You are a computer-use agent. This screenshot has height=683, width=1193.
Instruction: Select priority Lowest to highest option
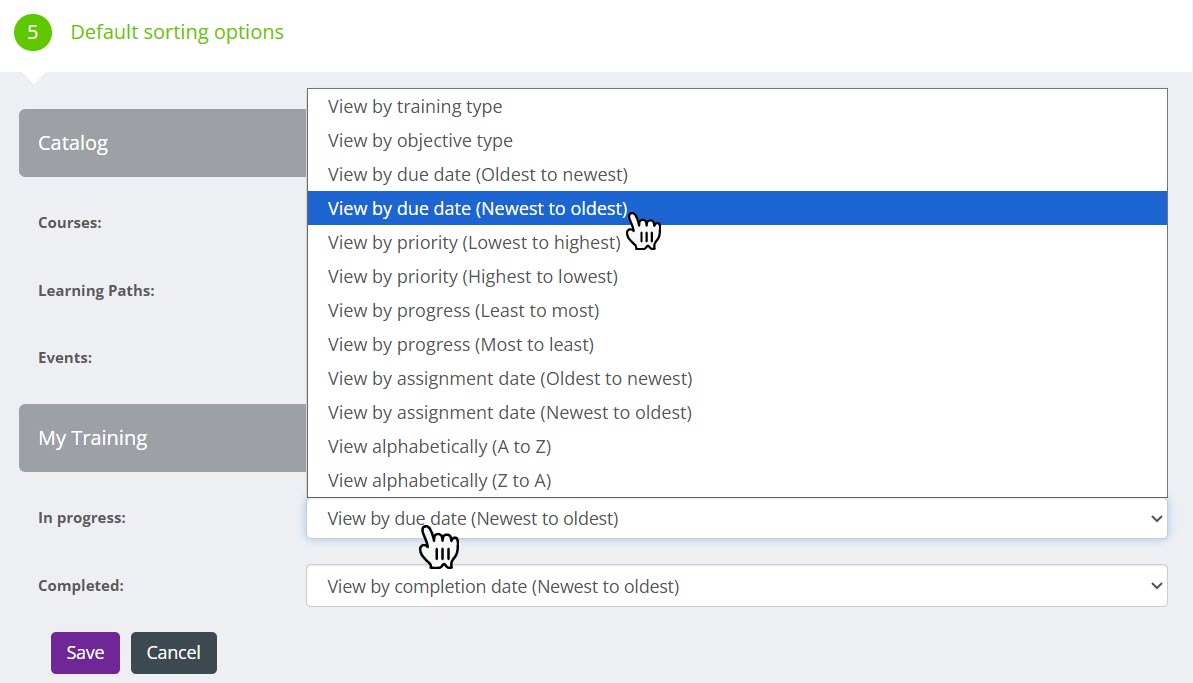474,243
